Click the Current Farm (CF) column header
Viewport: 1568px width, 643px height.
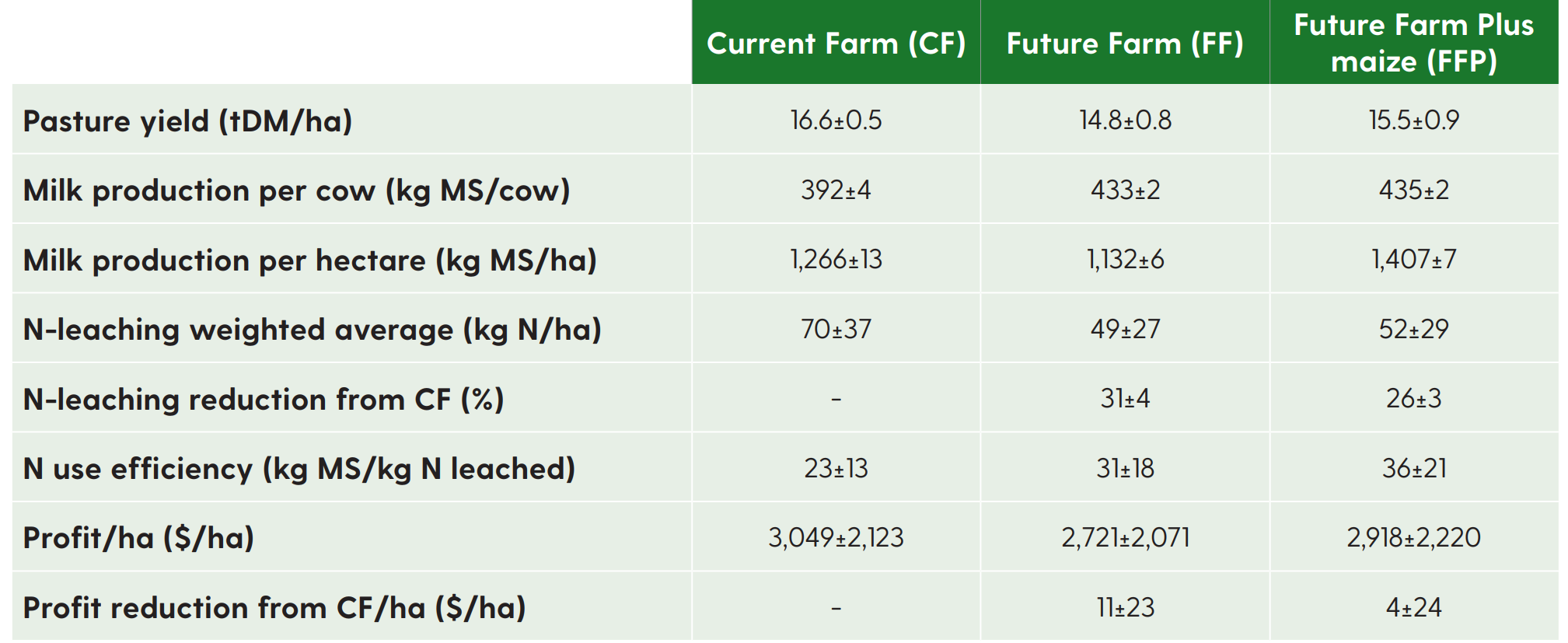[836, 44]
